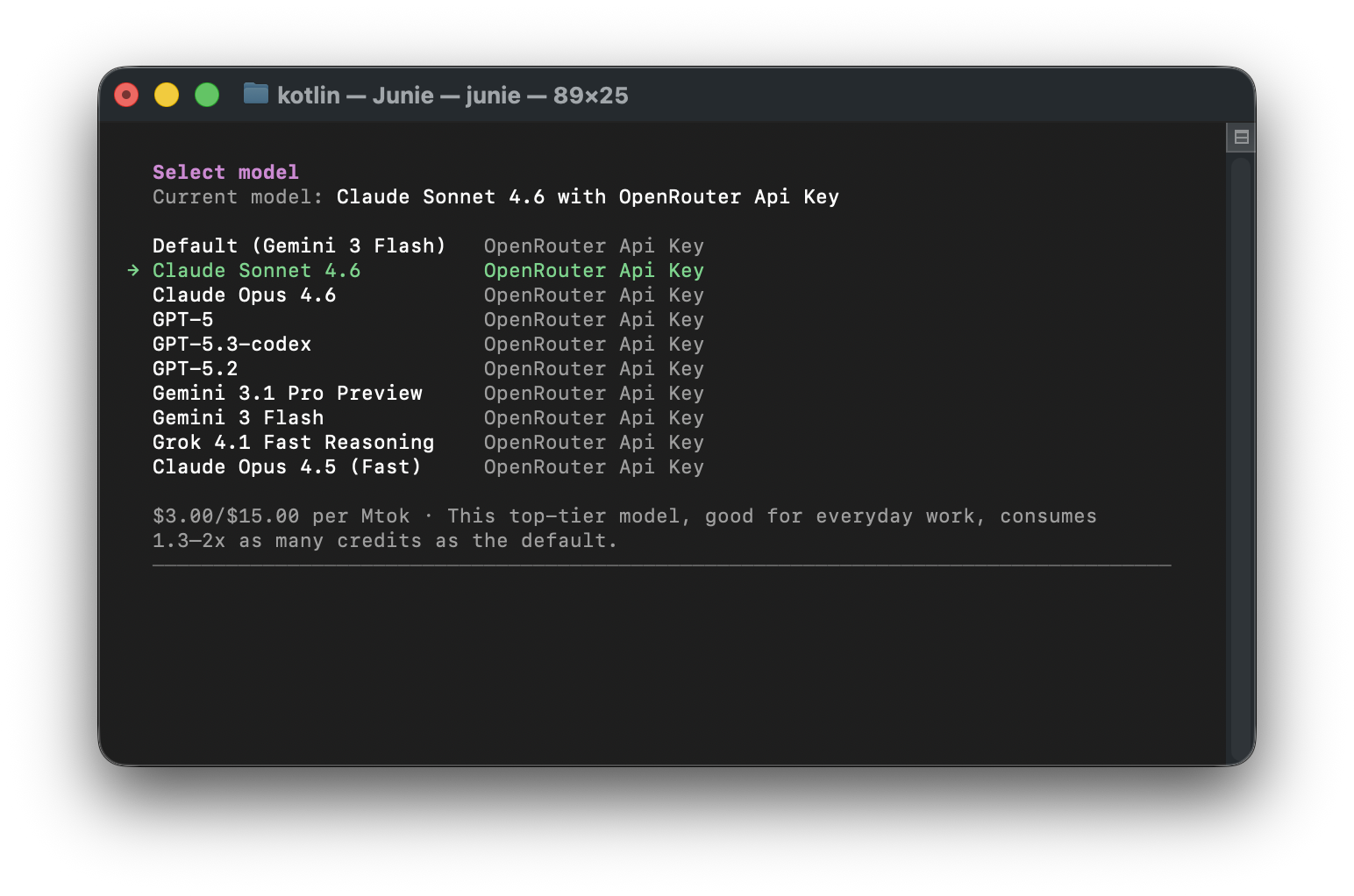
Task: Pick Claude Opus 4.6 from the list
Action: click(244, 295)
